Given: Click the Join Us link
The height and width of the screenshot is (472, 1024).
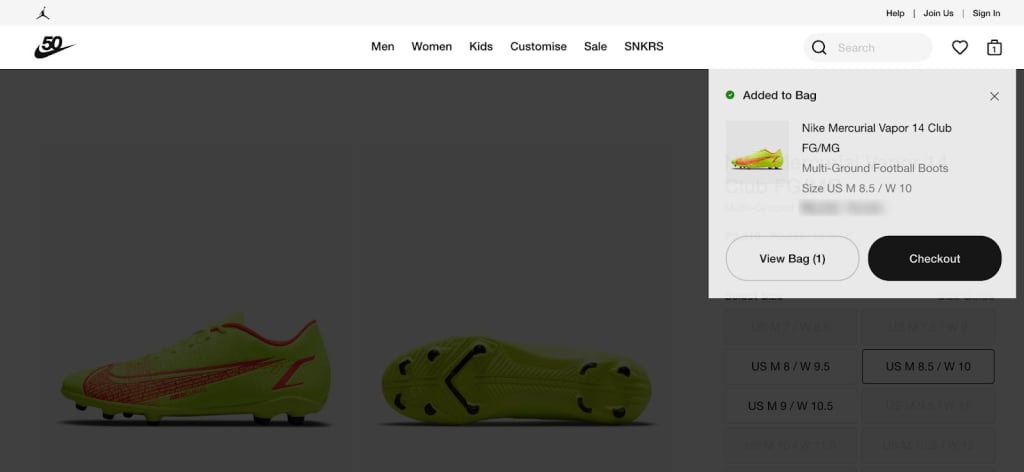Looking at the screenshot, I should 938,13.
